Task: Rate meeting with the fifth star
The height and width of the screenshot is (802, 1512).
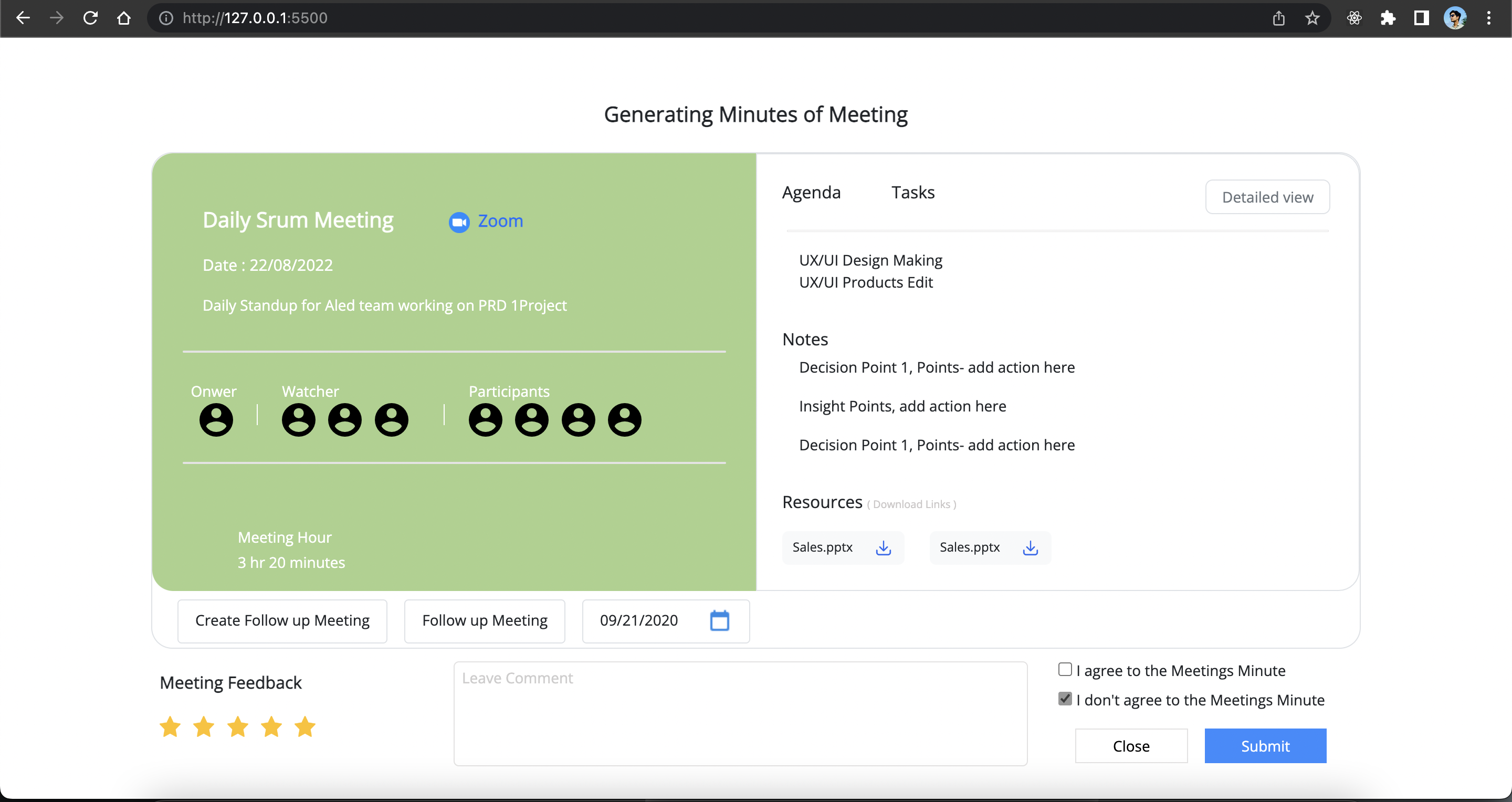Action: pos(305,726)
